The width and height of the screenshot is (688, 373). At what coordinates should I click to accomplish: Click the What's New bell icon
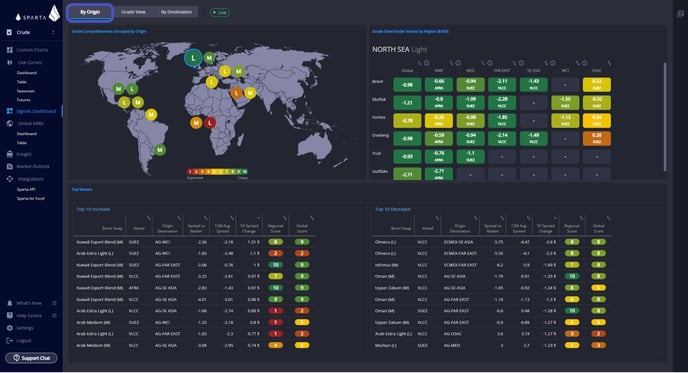10,303
